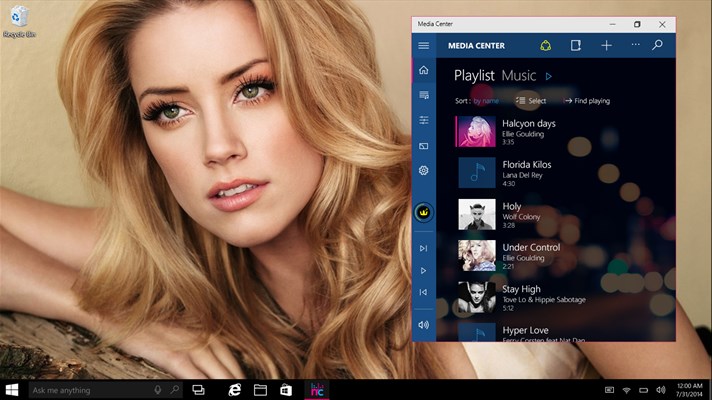Click the green recycle-style icon in header
This screenshot has width=712, height=400.
tap(545, 45)
